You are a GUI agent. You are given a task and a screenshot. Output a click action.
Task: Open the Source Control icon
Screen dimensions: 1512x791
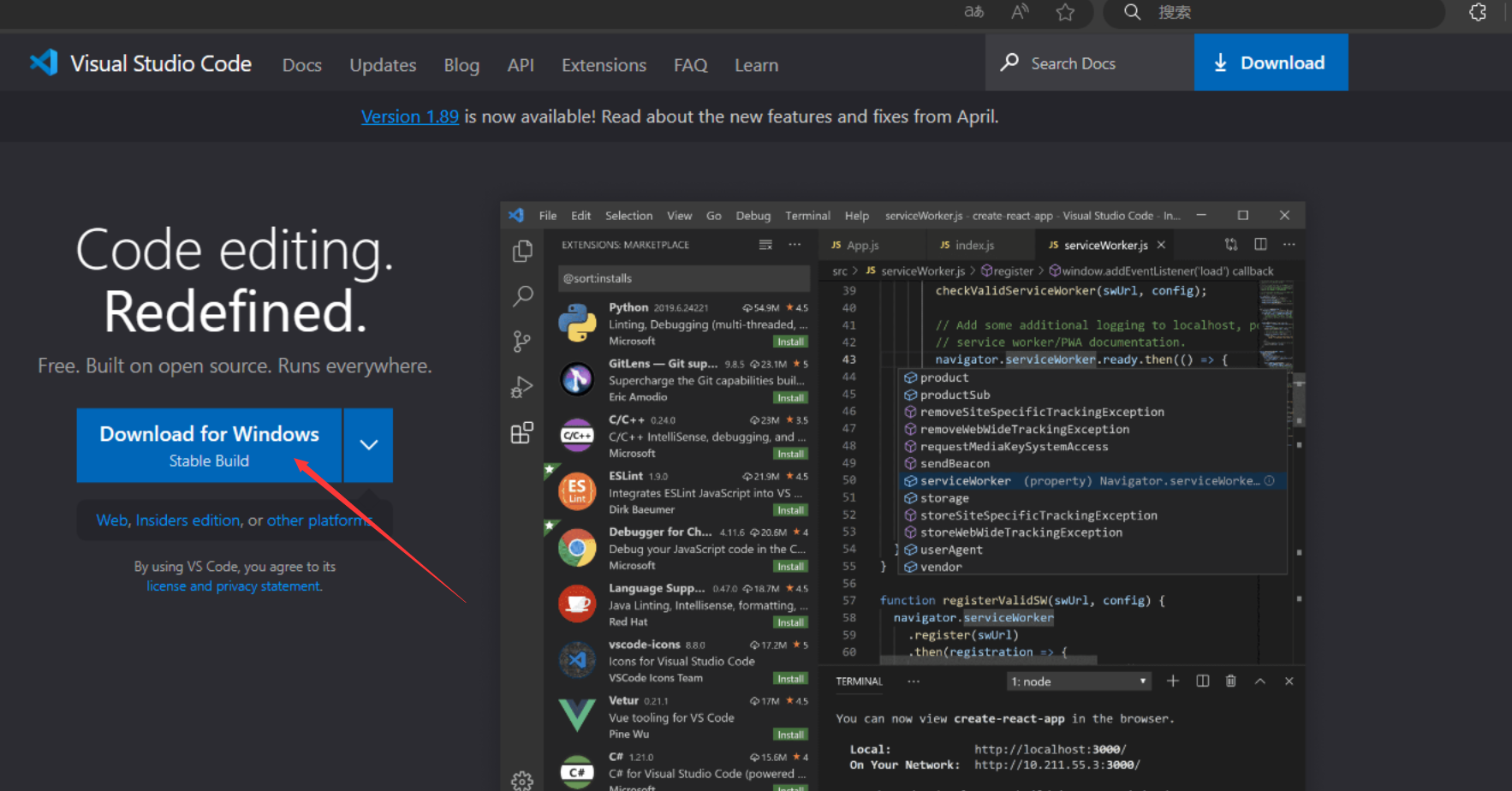pos(522,342)
